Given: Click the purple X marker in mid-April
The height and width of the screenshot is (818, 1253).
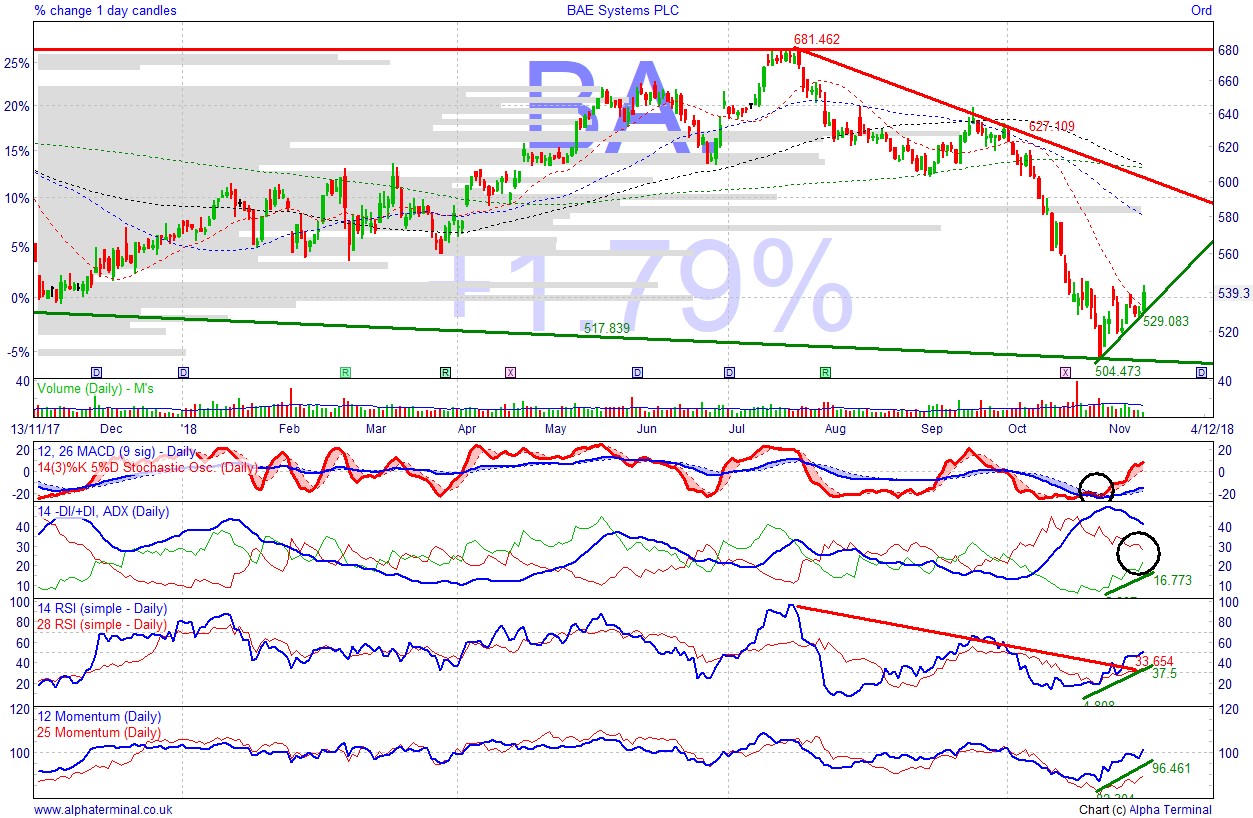Looking at the screenshot, I should 511,372.
